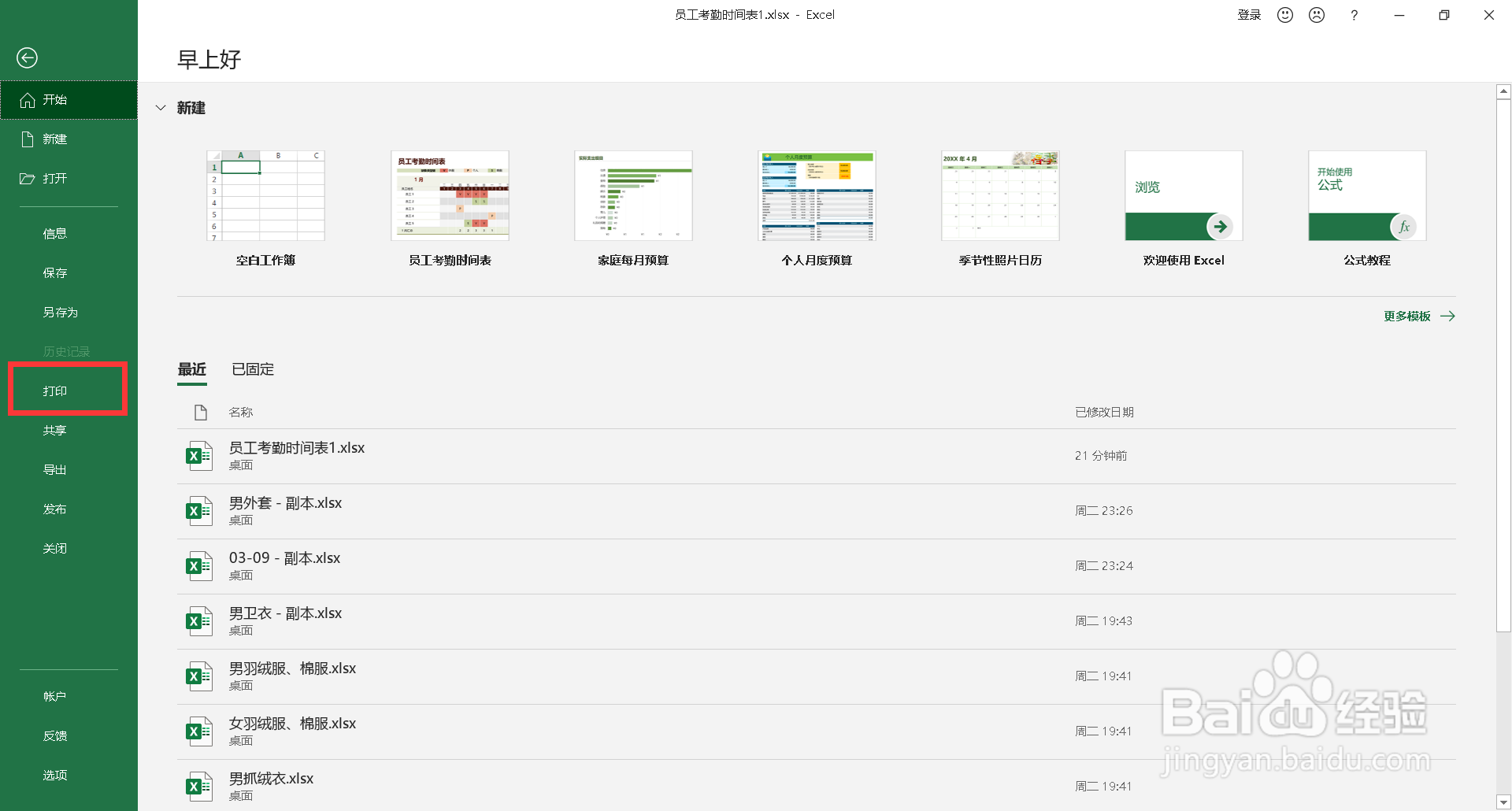Select 发布 in the sidebar
Screen dimensions: 1512x811
69,509
